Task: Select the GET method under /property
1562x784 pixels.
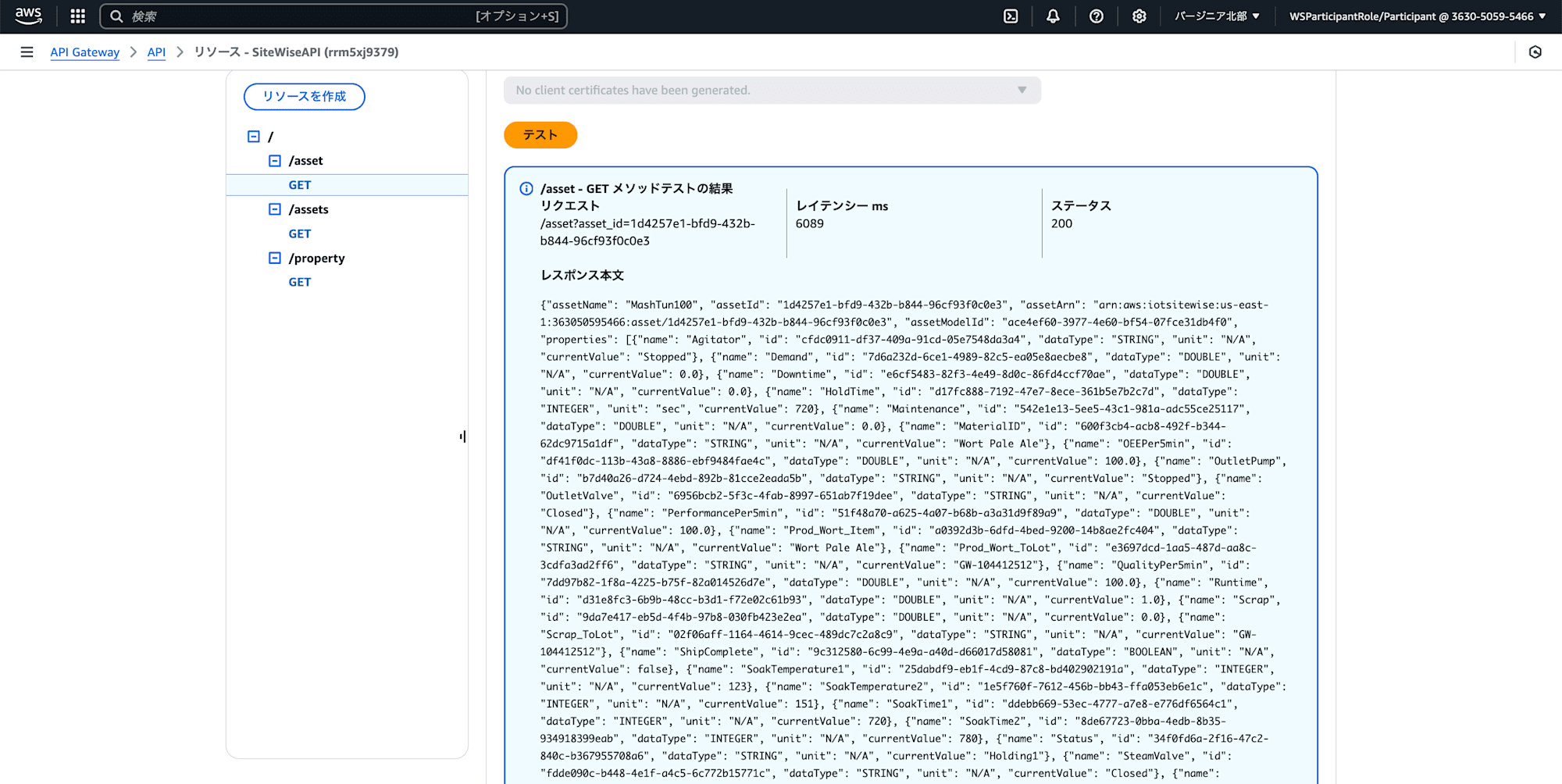Action: click(x=300, y=282)
